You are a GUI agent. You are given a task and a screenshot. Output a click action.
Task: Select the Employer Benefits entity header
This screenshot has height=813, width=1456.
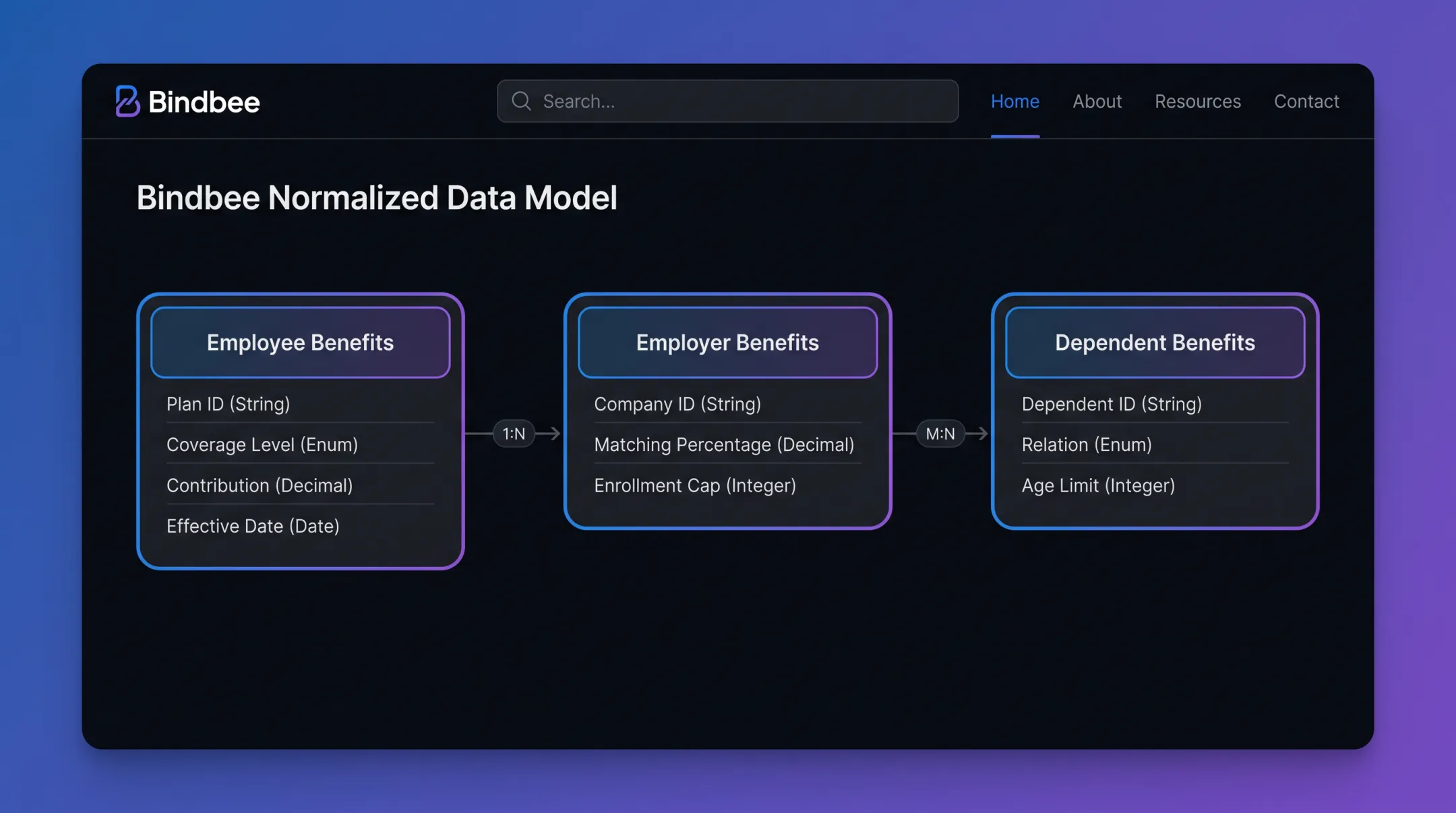click(728, 342)
